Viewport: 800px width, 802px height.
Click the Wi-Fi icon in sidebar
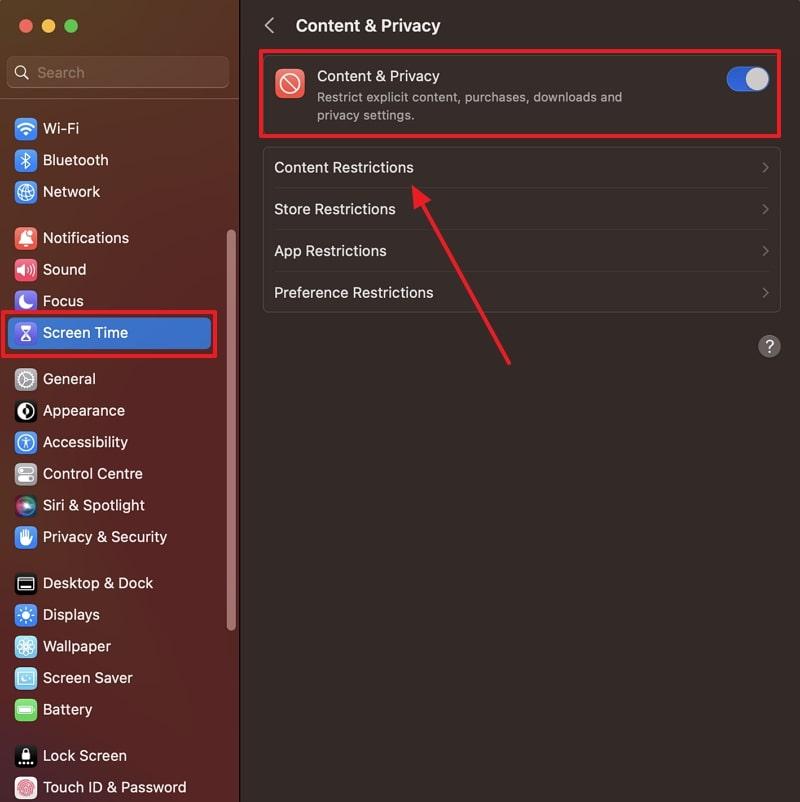(x=26, y=128)
